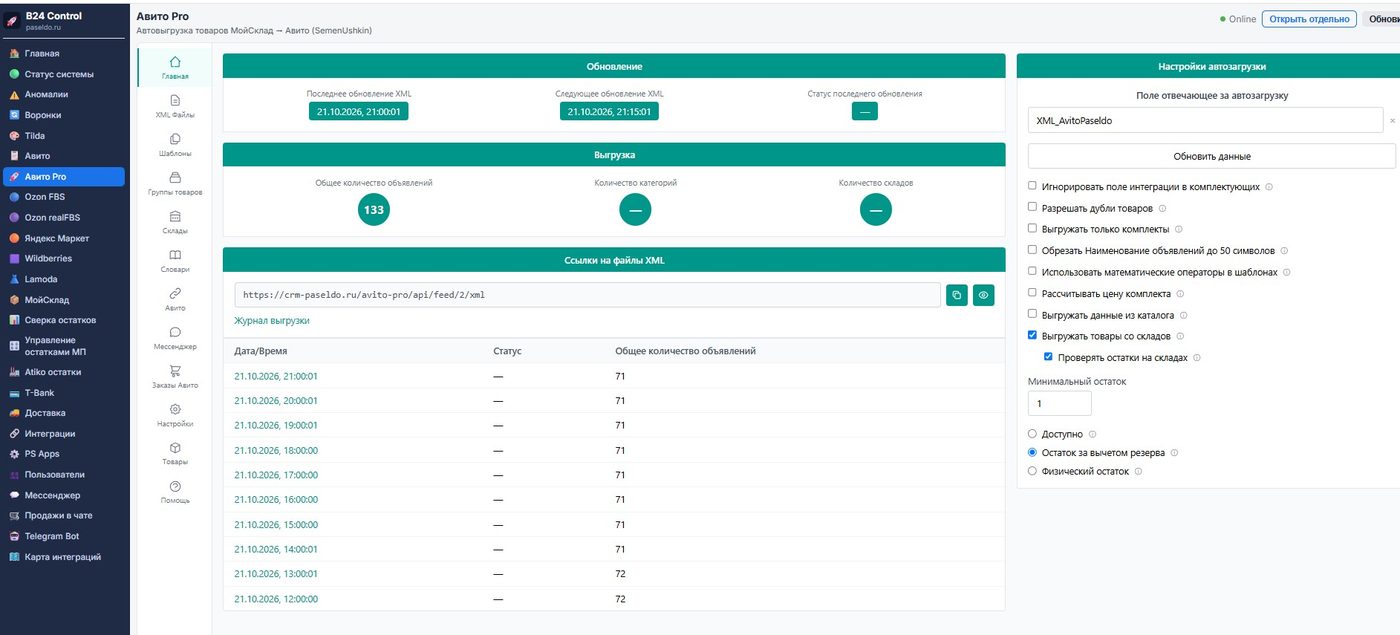This screenshot has height=635, width=1400.
Task: Enable Выгружать данные из каталога checkbox
Action: pyautogui.click(x=1032, y=315)
